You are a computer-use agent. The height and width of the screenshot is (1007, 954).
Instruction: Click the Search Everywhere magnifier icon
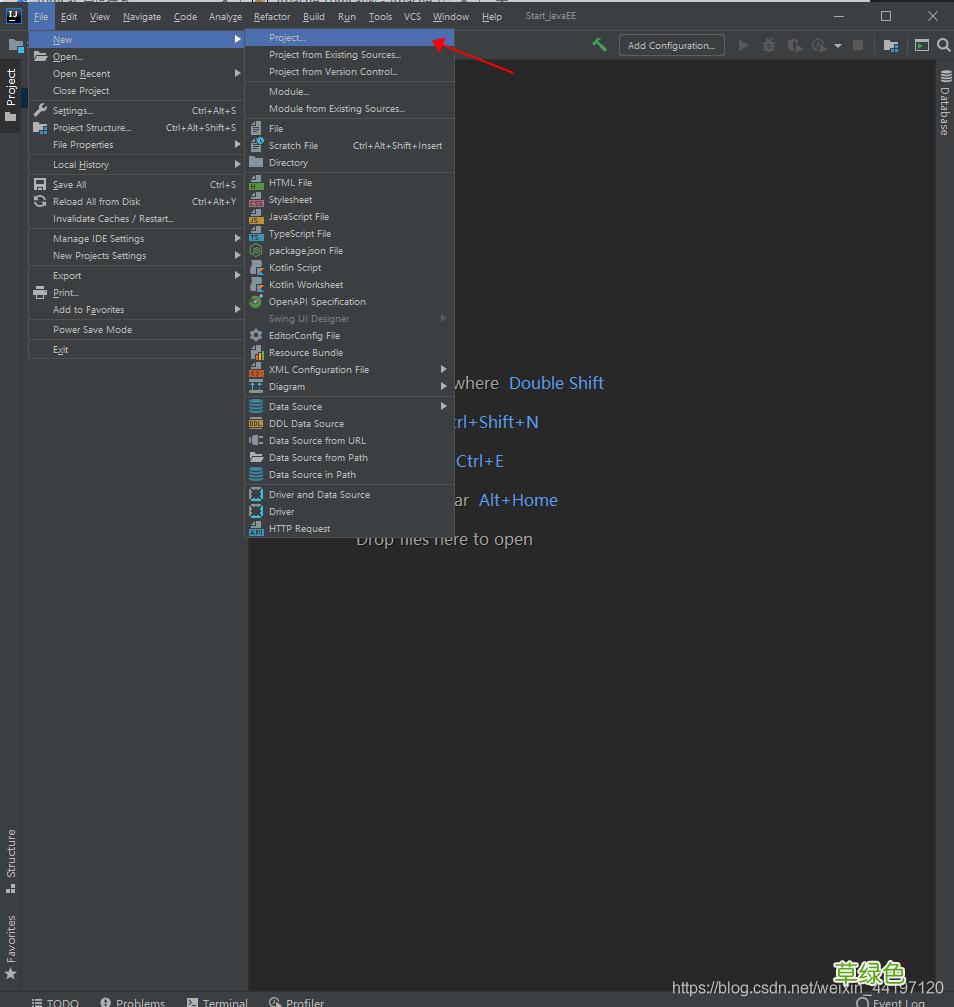click(943, 45)
